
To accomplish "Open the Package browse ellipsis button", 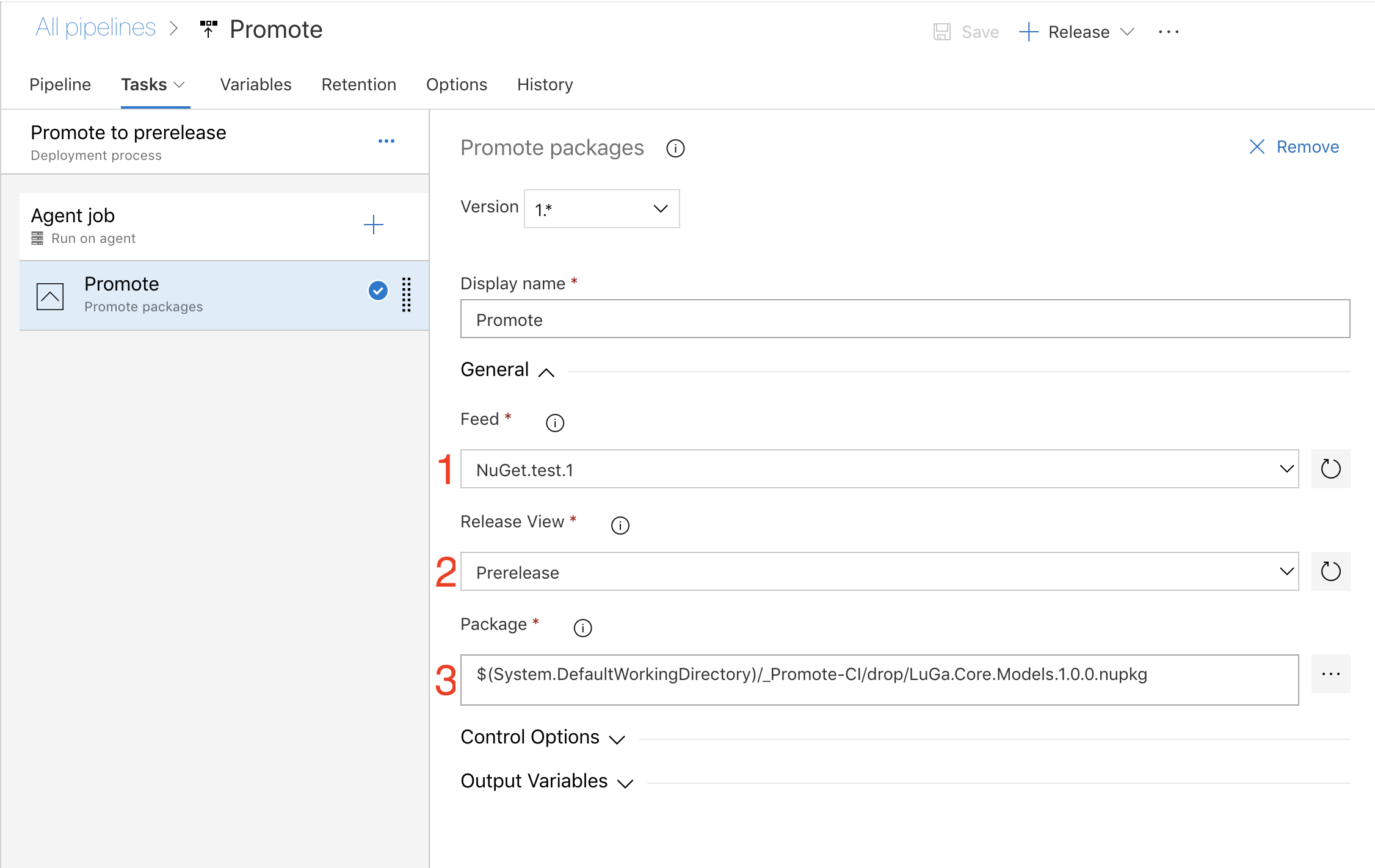I will pyautogui.click(x=1330, y=674).
